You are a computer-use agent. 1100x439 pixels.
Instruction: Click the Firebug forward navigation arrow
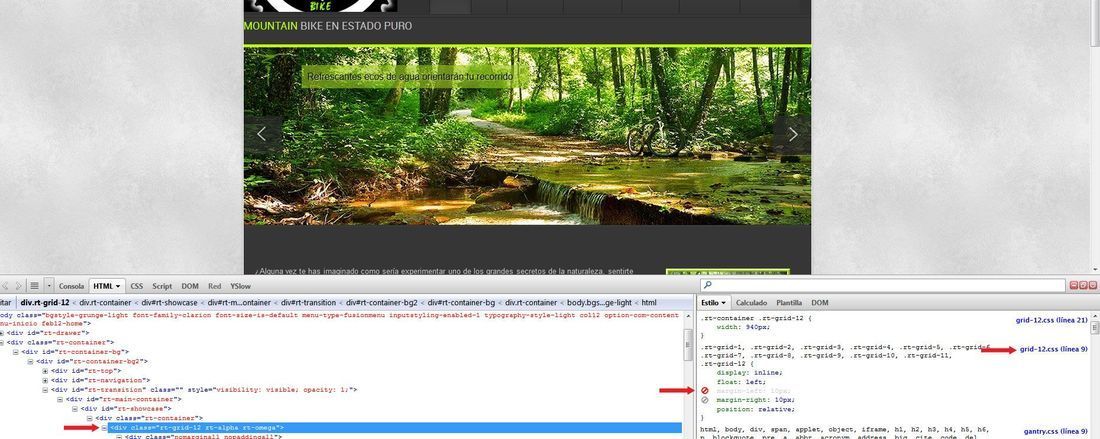click(19, 286)
